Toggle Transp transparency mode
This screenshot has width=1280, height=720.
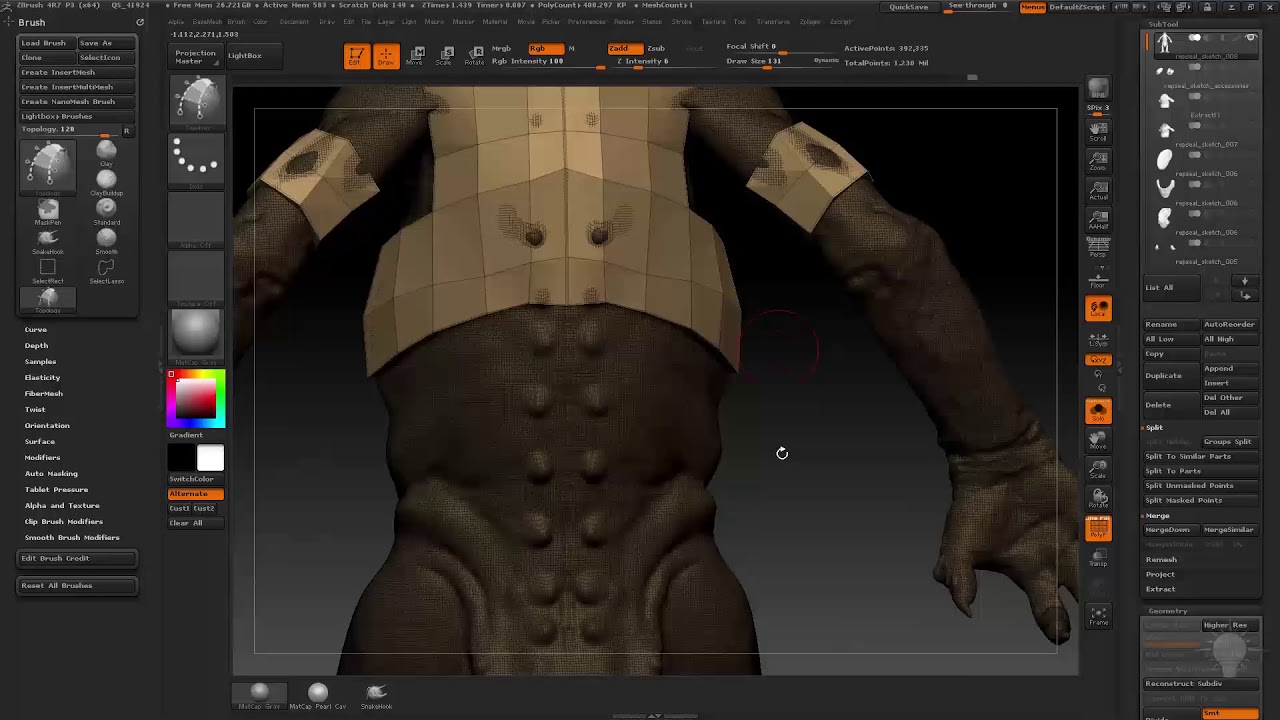pos(1098,558)
